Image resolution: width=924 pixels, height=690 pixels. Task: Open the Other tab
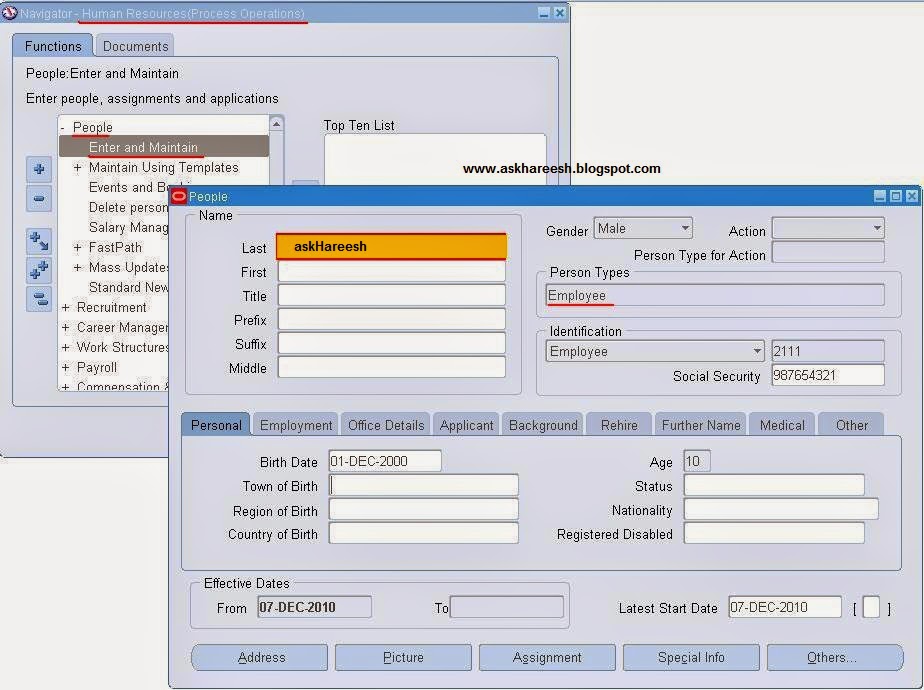(x=852, y=425)
